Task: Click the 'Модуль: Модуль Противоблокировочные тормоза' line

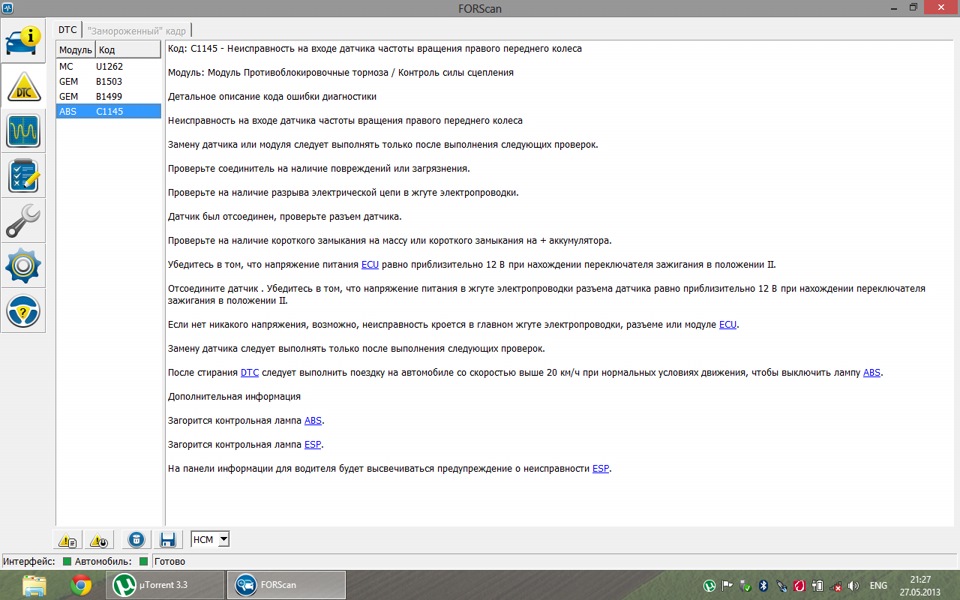Action: tap(340, 72)
